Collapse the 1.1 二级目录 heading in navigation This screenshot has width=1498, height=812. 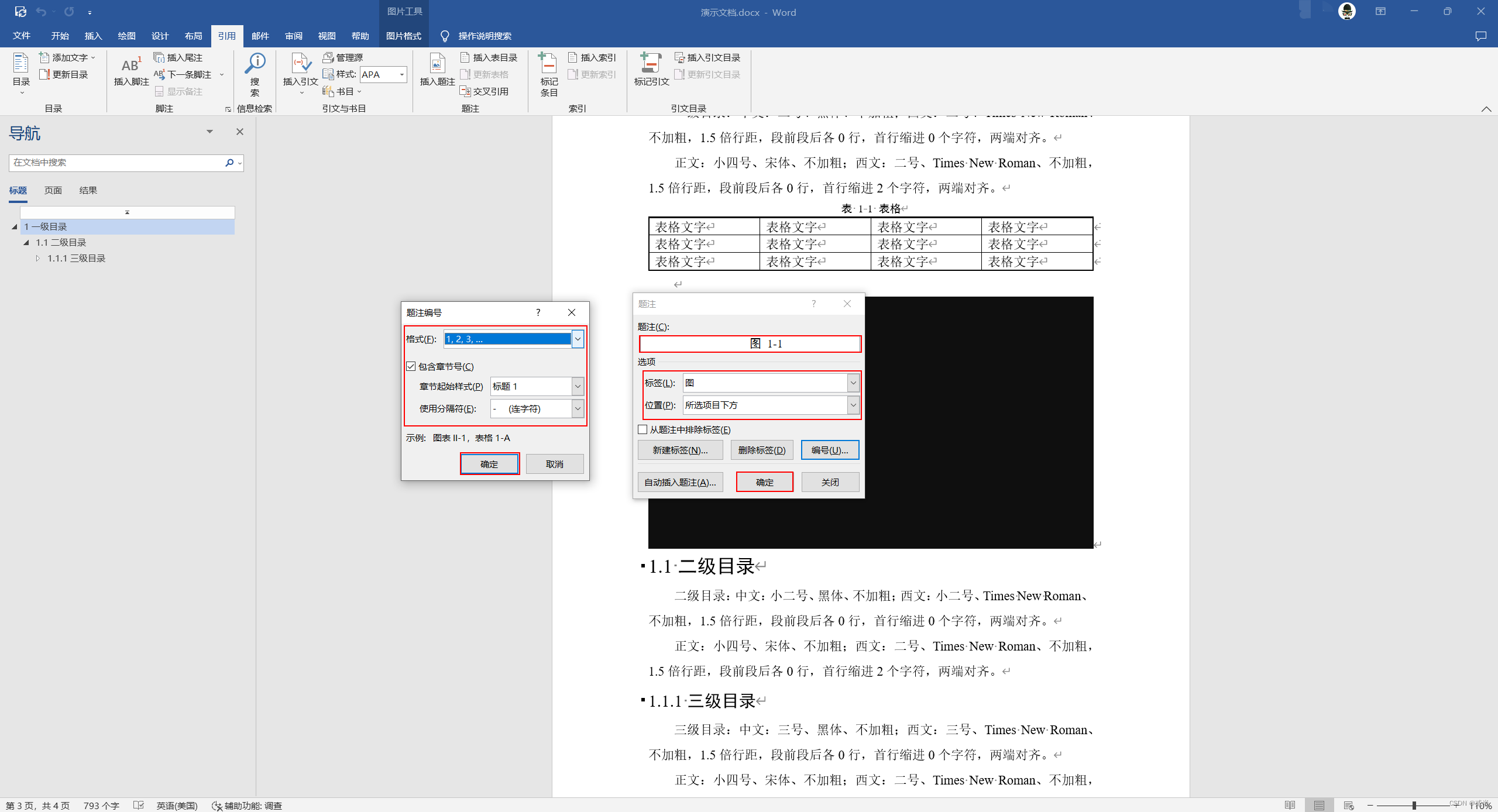point(26,242)
